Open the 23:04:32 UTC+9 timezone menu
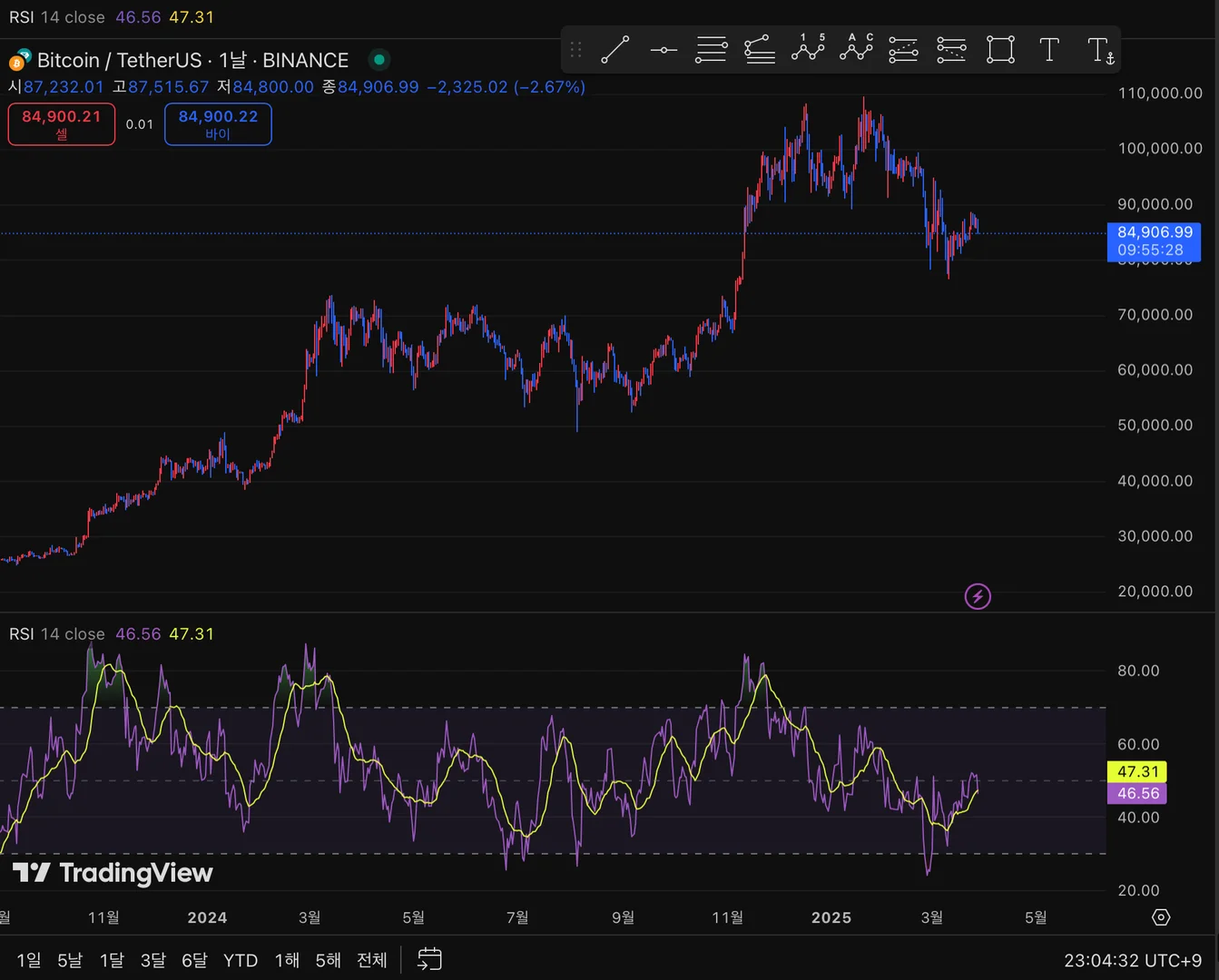1219x980 pixels. (1133, 960)
